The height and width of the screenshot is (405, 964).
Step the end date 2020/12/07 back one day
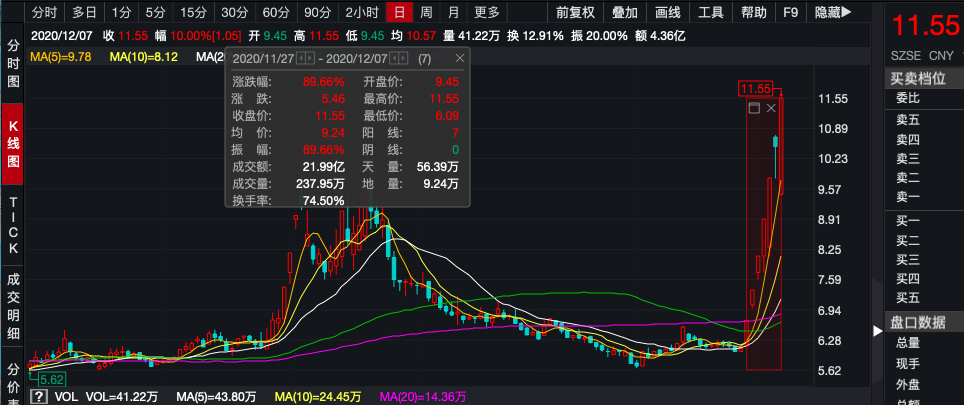click(394, 58)
